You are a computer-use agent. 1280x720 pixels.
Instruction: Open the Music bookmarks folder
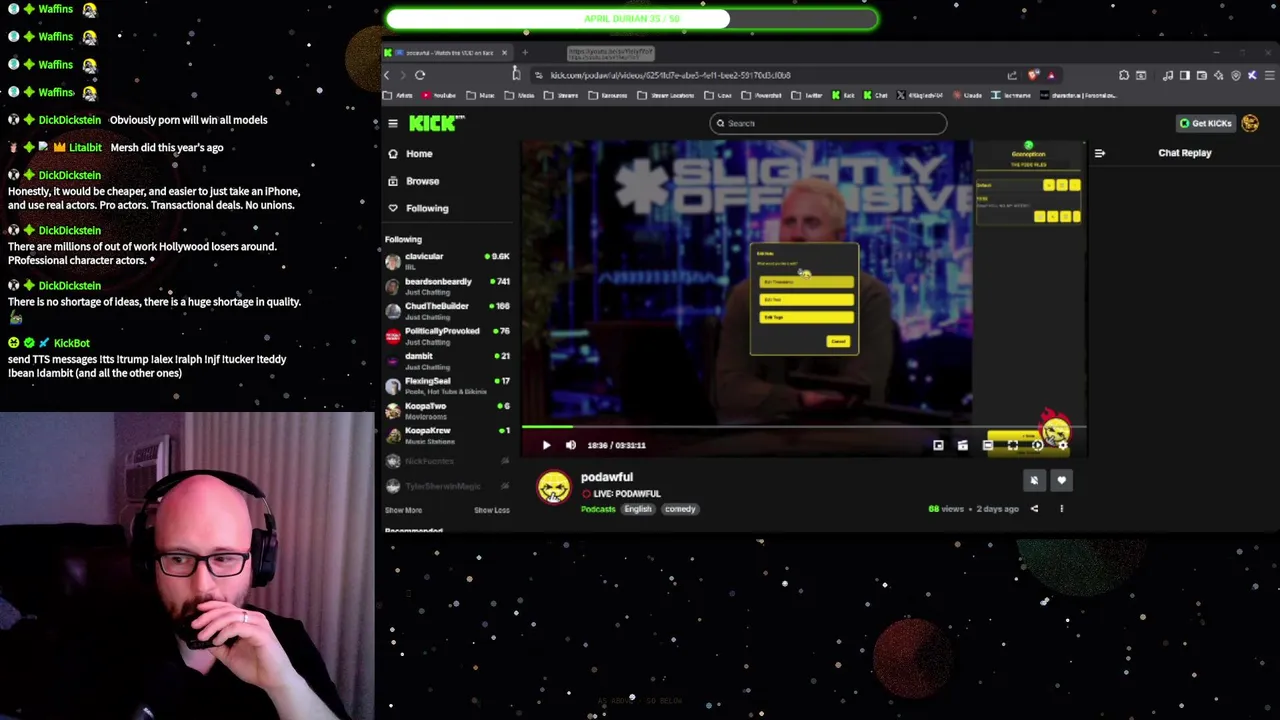481,95
